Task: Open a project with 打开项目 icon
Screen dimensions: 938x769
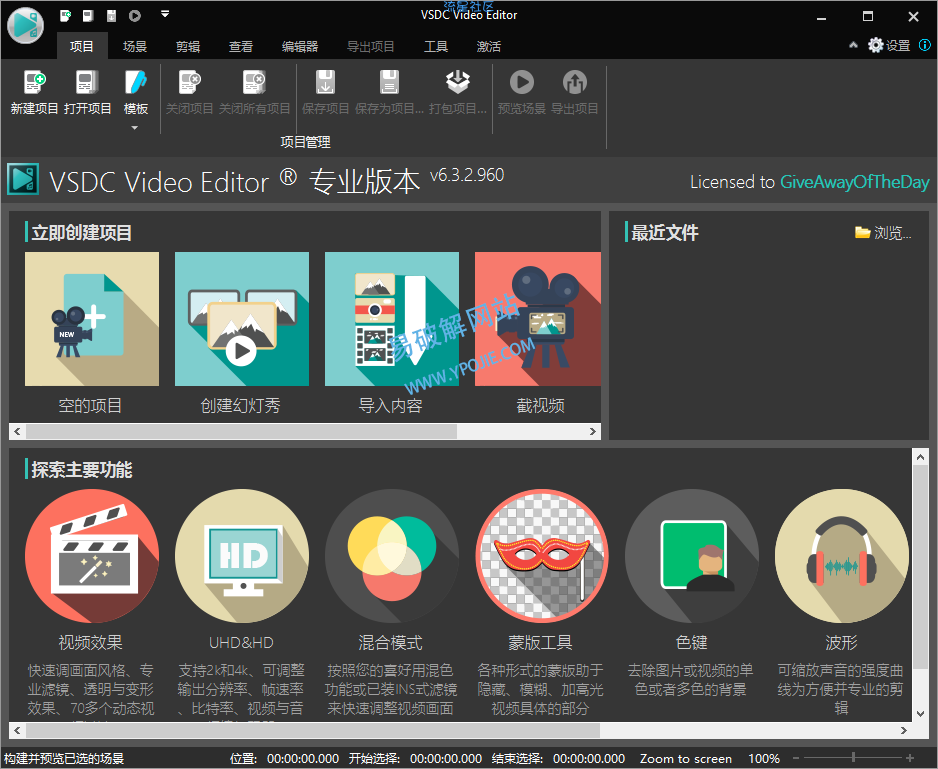Action: [87, 83]
